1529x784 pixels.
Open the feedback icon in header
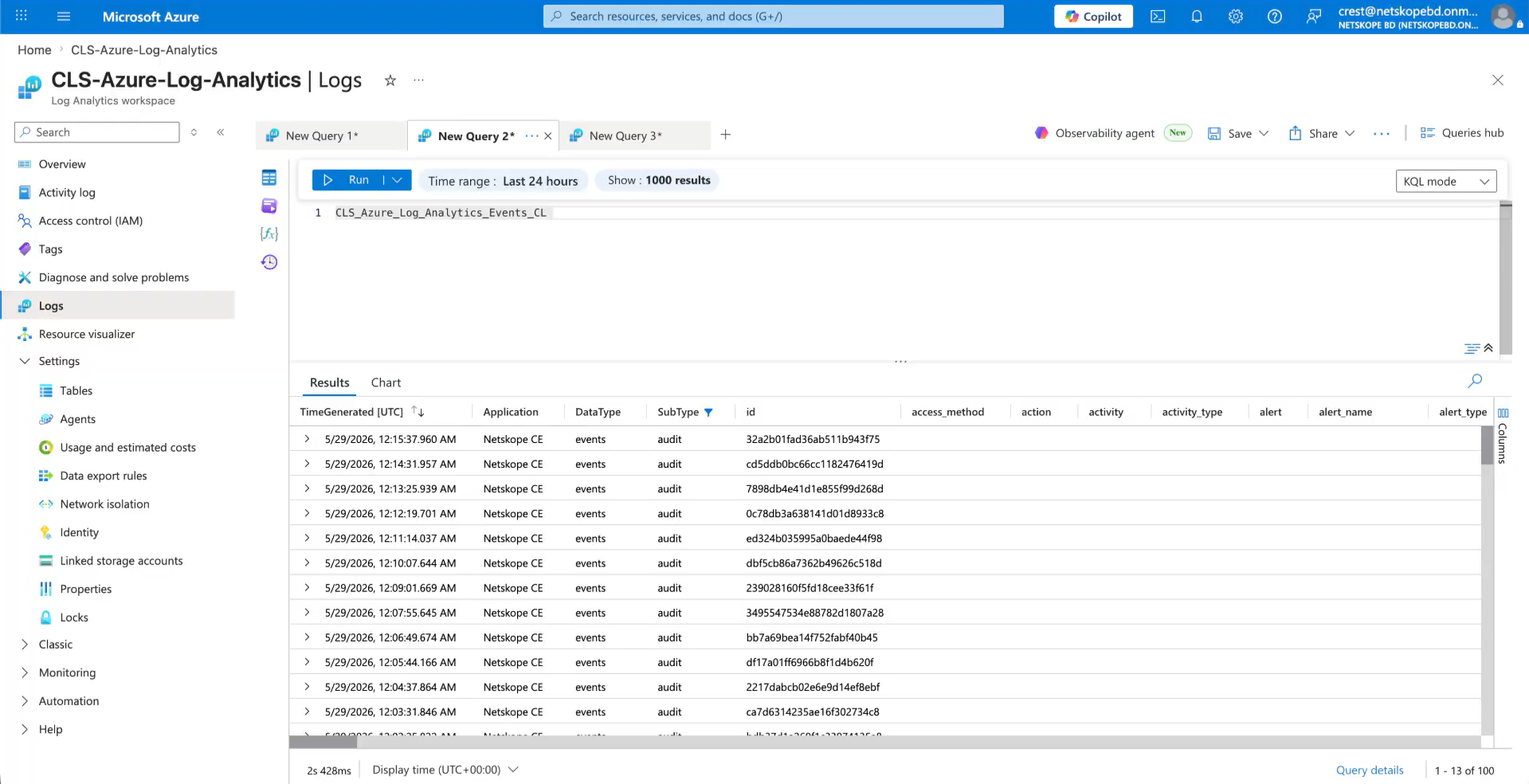[x=1314, y=17]
